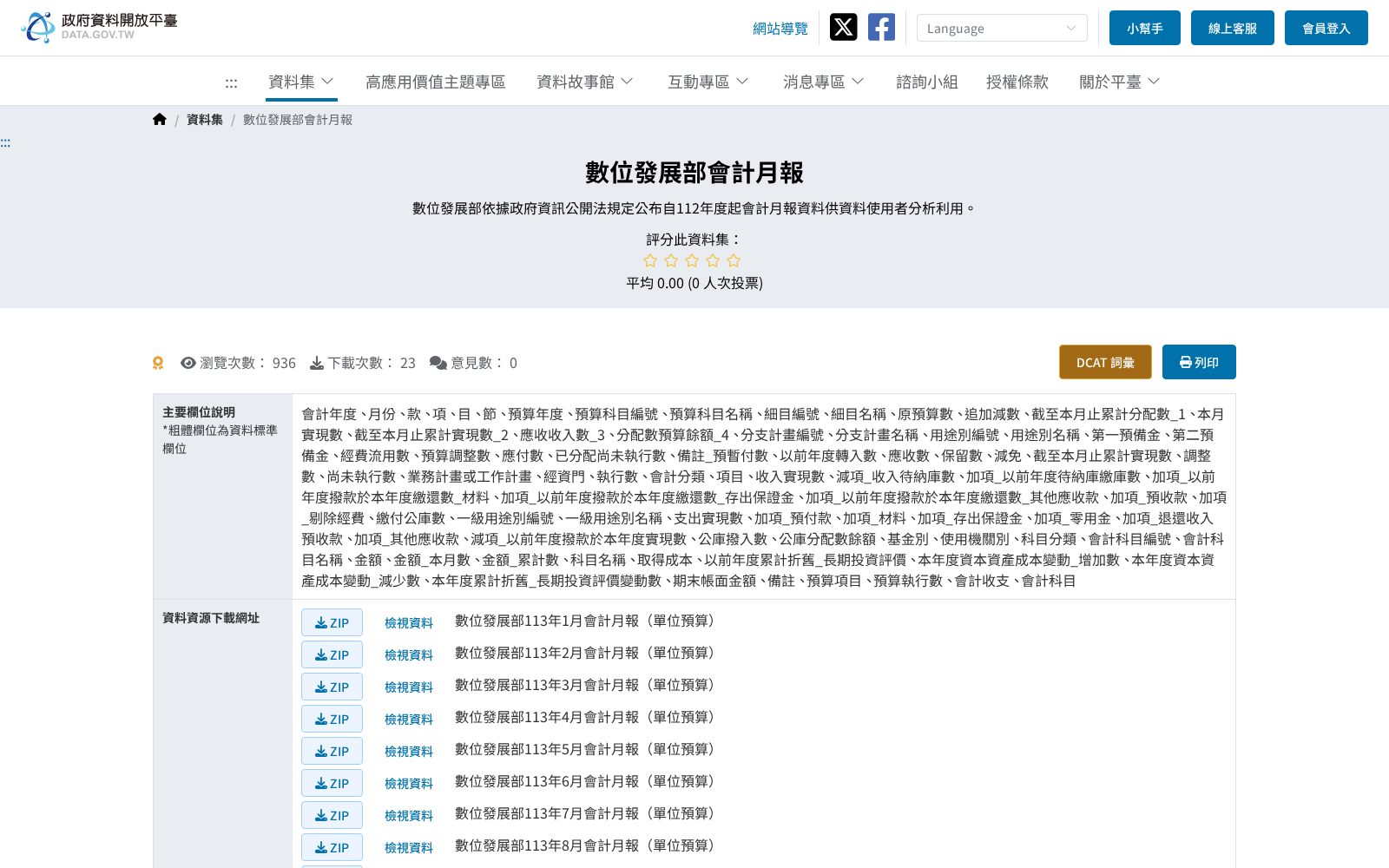The width and height of the screenshot is (1389, 868).
Task: Rate the dataset three stars
Action: pos(692,260)
